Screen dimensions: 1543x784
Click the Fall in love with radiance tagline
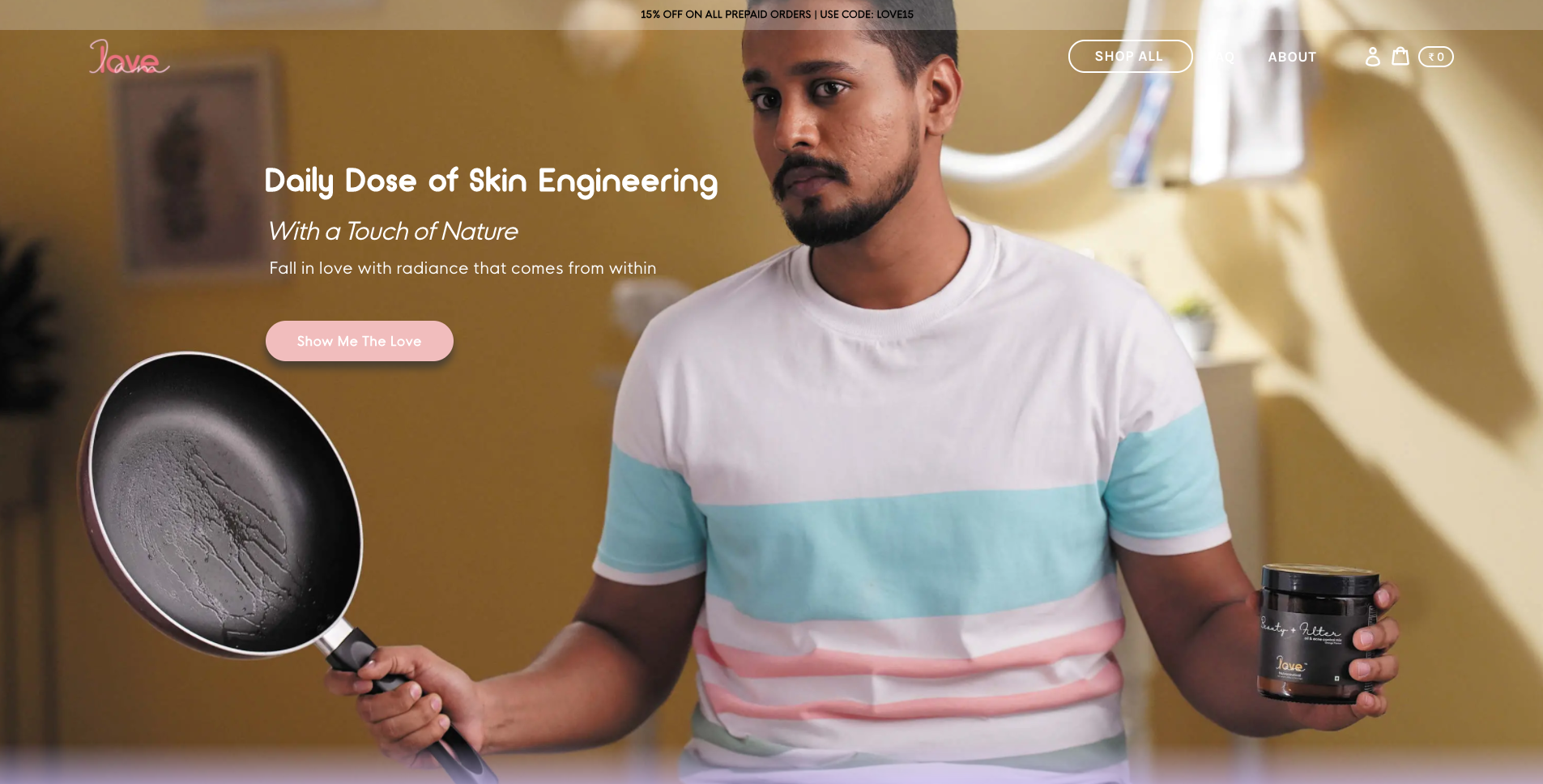click(x=462, y=268)
